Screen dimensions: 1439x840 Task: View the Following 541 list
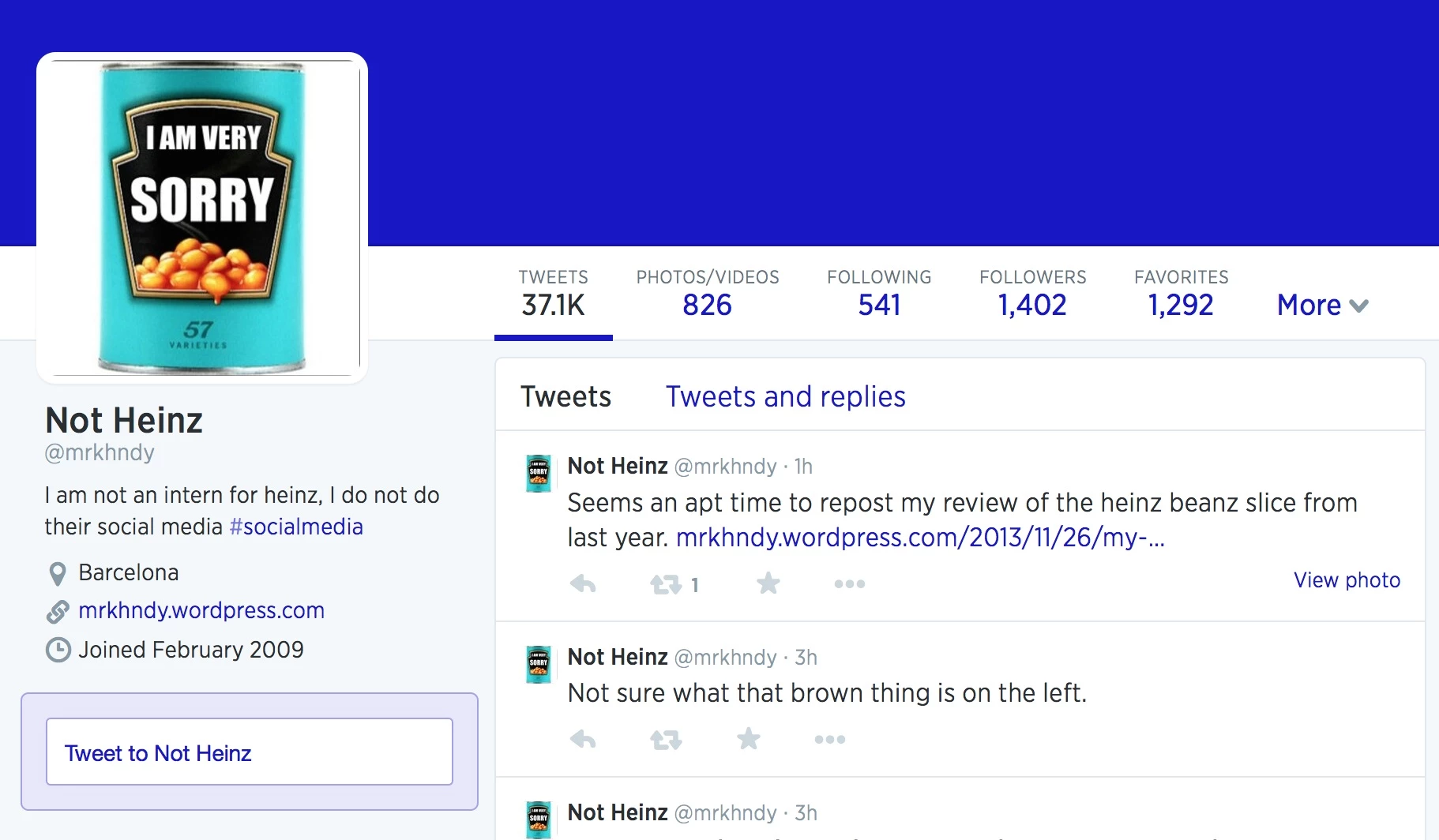[879, 294]
